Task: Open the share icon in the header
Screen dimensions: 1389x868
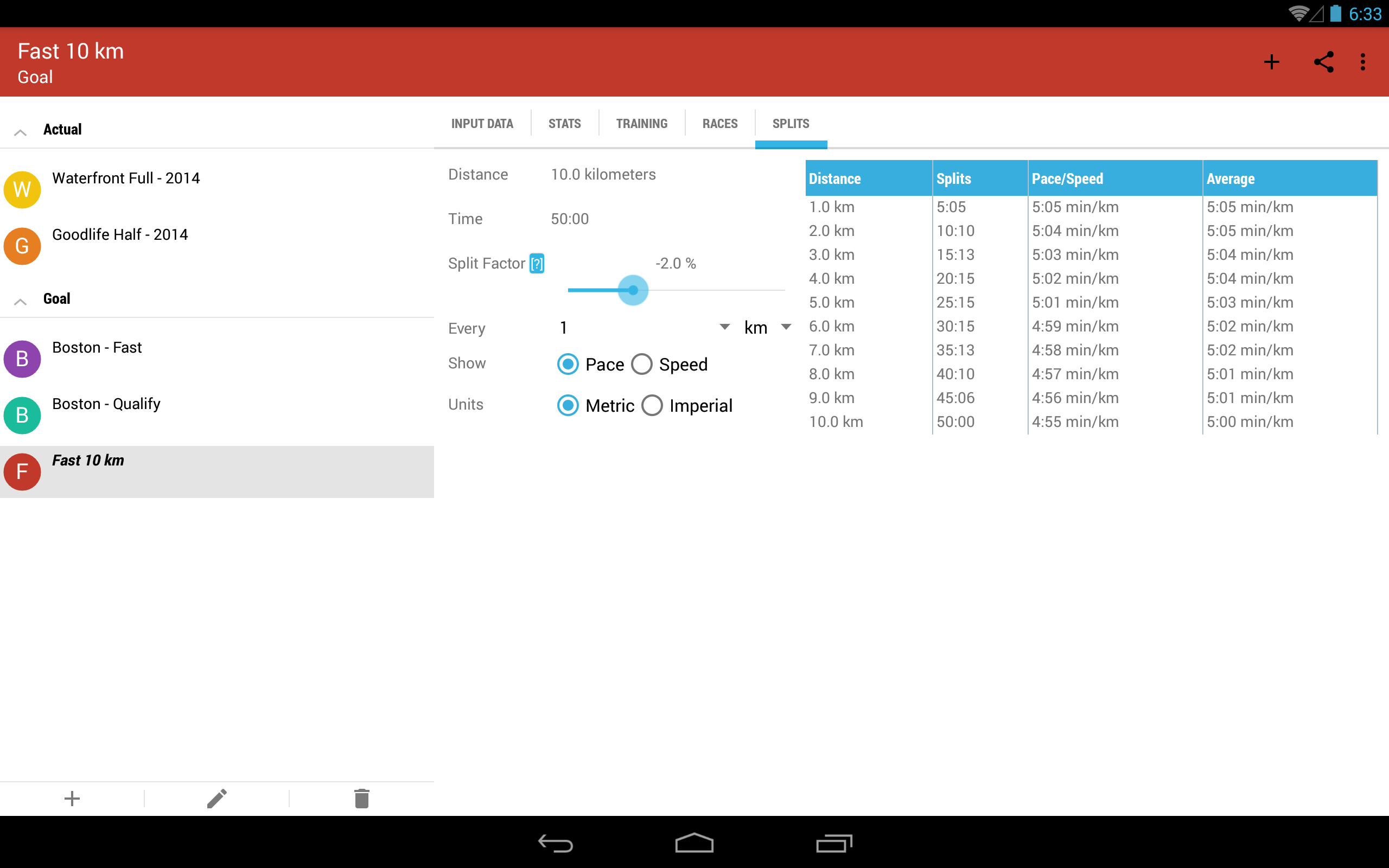Action: (x=1323, y=62)
